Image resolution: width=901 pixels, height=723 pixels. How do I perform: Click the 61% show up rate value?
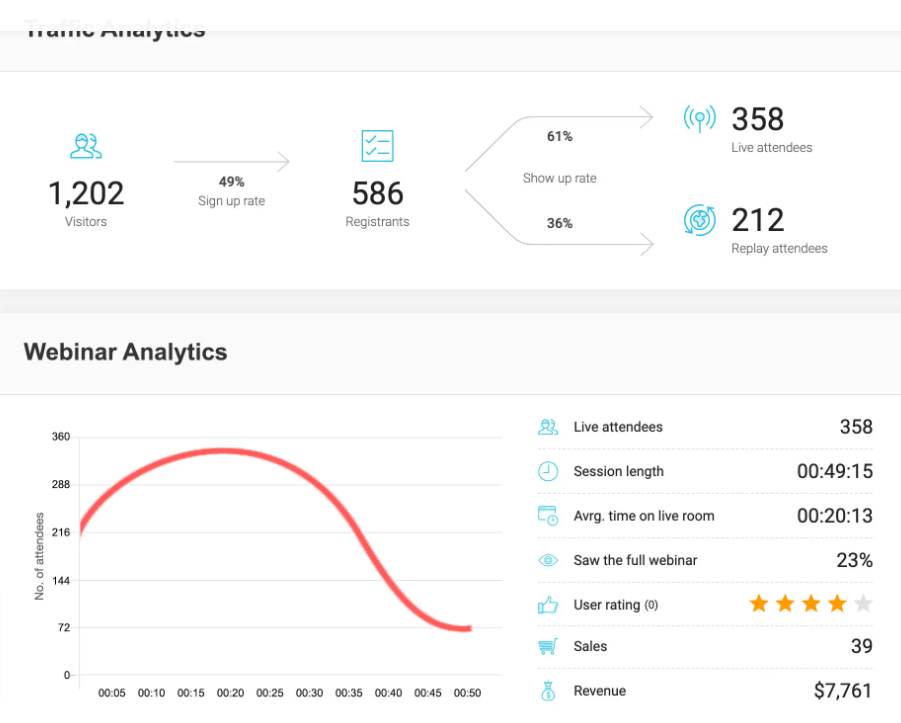pyautogui.click(x=560, y=136)
